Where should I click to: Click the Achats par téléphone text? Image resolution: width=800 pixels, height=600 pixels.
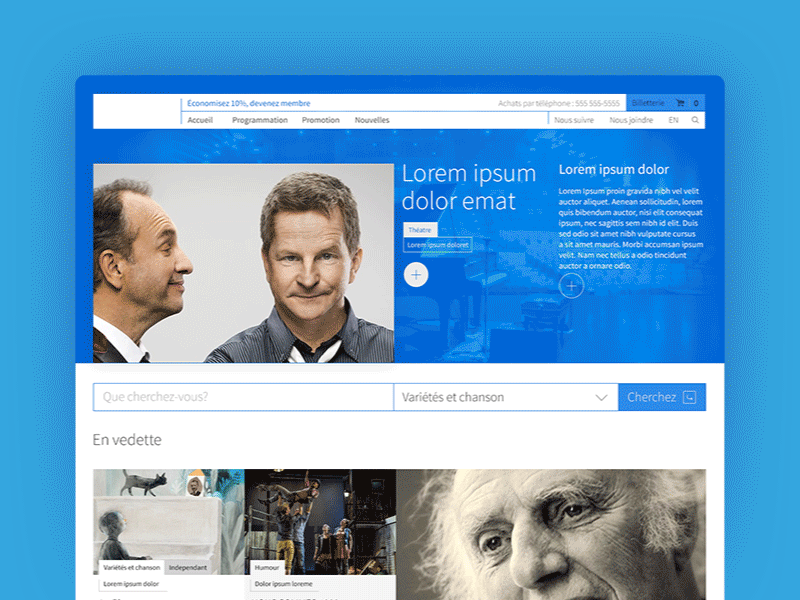(x=559, y=103)
